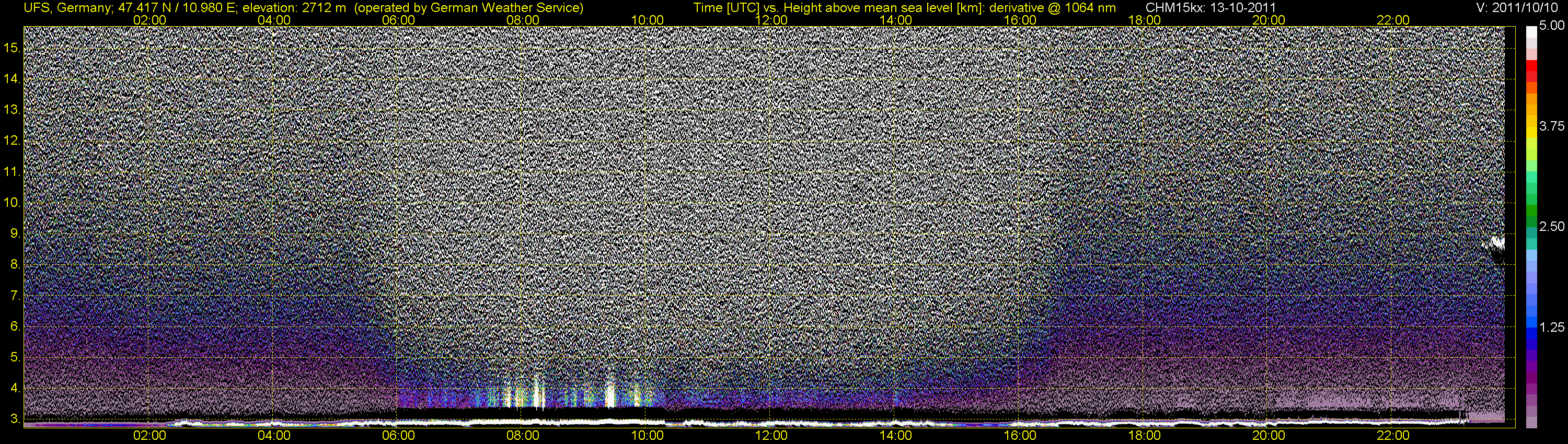Click the 04:00 label on the bottom time axis
Viewport: 1568px width, 444px height.
point(274,436)
